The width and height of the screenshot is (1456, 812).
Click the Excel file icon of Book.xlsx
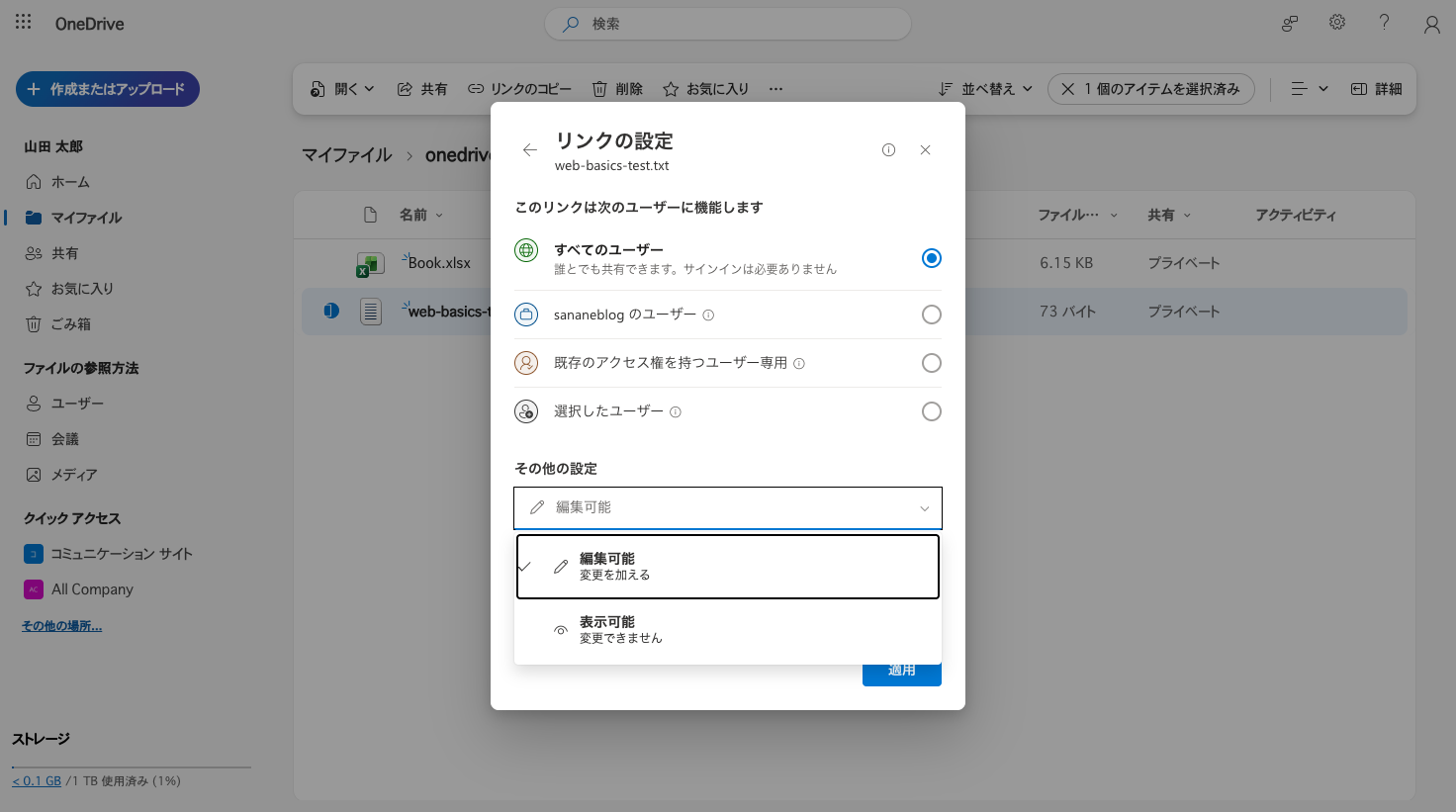click(x=370, y=264)
